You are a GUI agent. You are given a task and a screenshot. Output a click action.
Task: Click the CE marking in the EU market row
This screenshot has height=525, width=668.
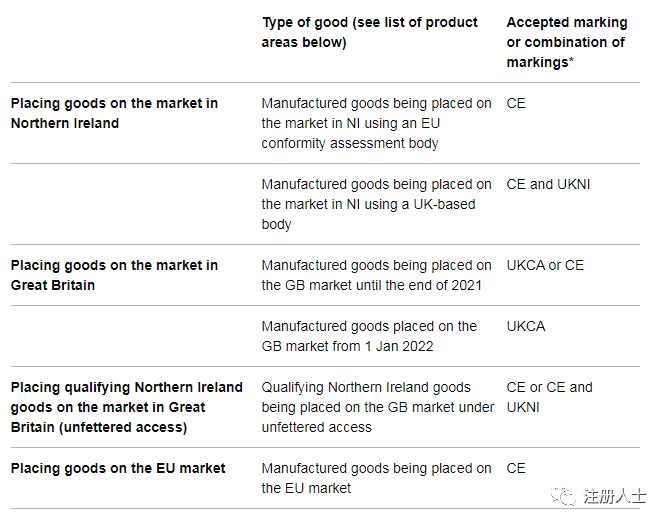coord(516,468)
